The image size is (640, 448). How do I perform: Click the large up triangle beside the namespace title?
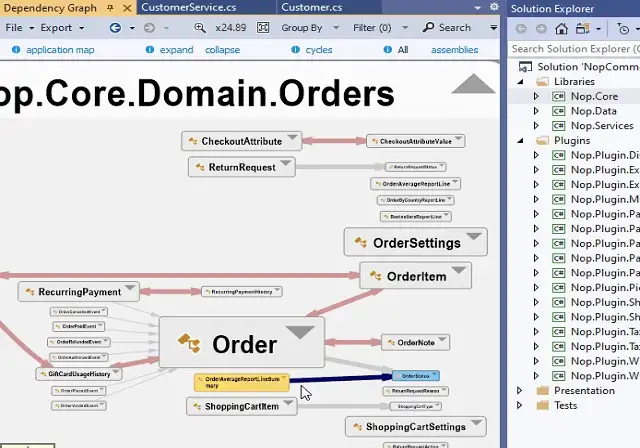point(473,84)
